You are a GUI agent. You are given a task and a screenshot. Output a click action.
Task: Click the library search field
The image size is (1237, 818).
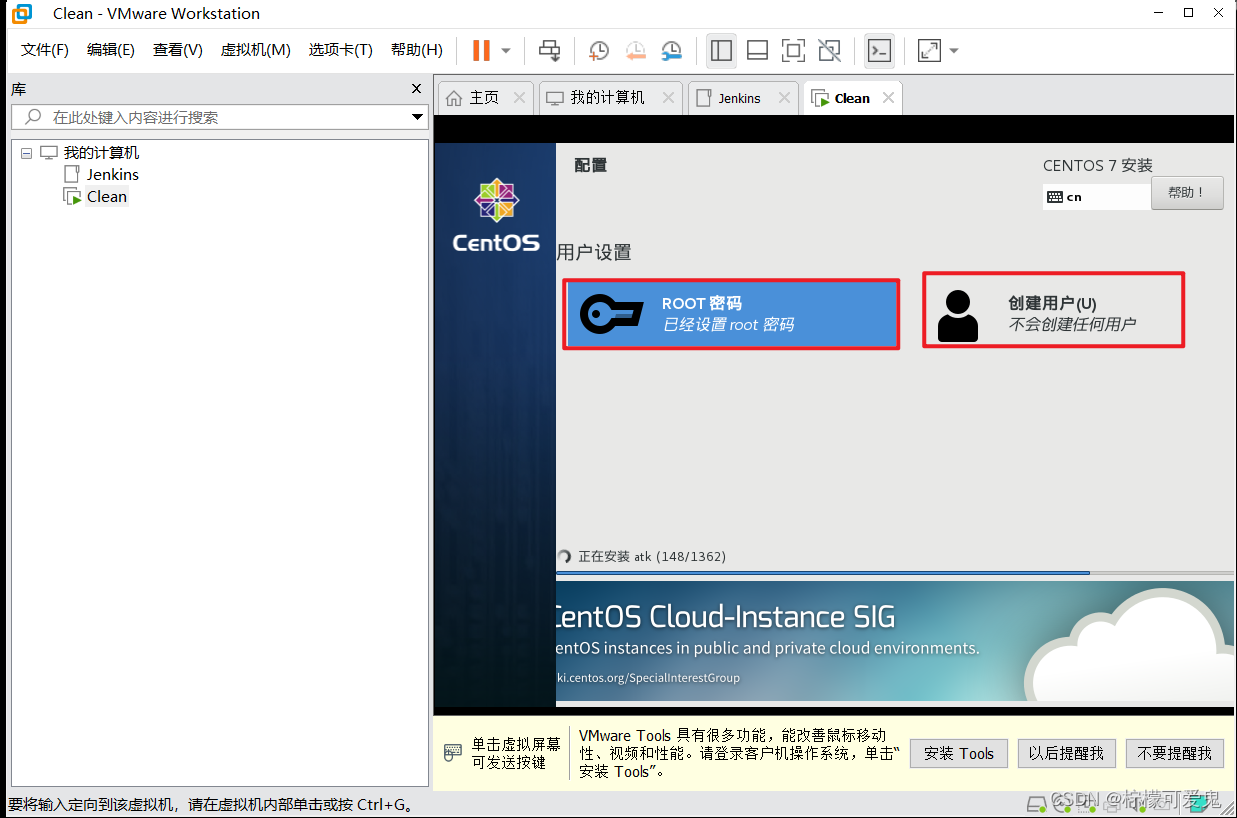point(220,117)
